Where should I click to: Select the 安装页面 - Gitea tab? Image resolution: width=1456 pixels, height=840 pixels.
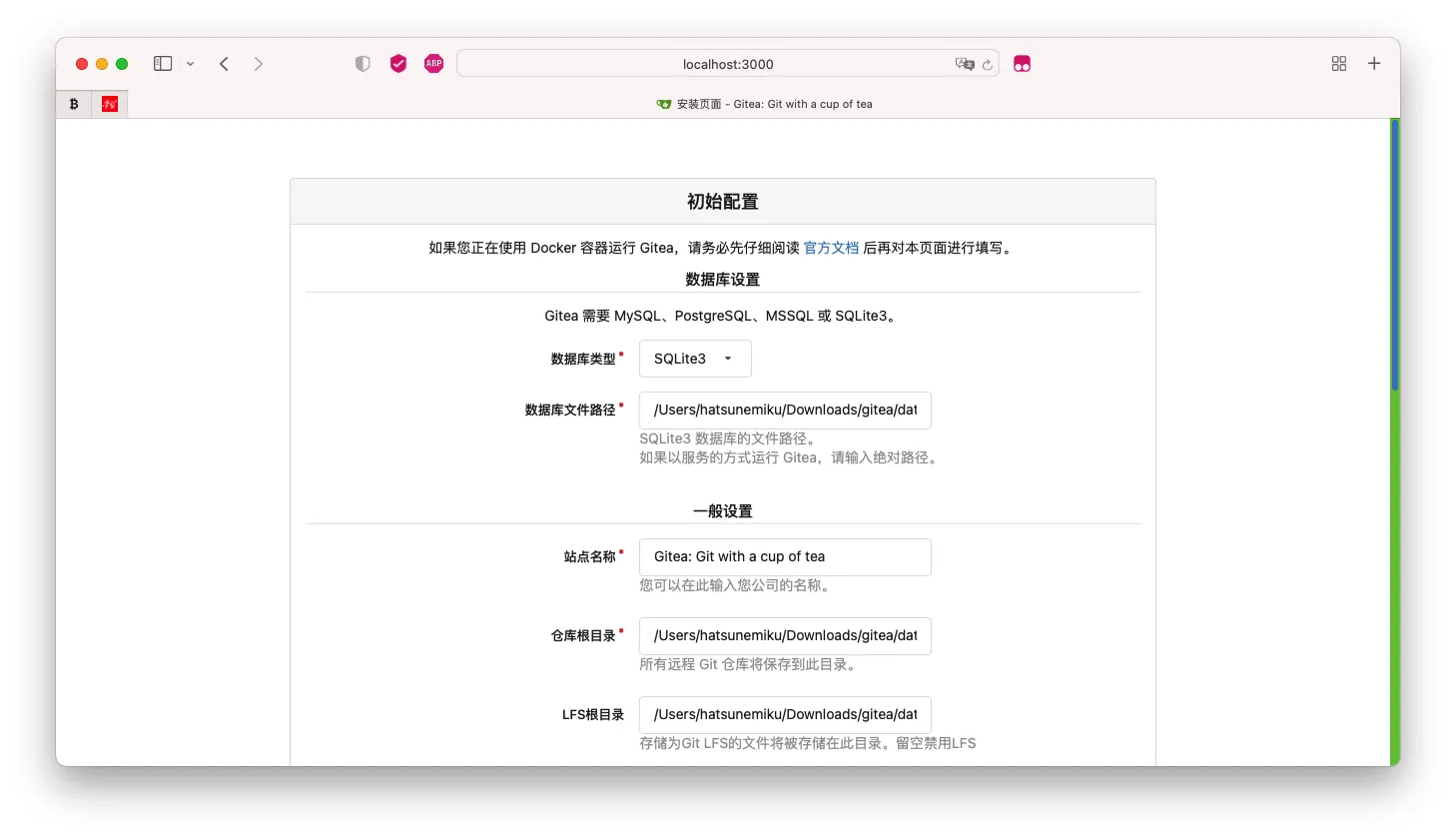coord(764,104)
